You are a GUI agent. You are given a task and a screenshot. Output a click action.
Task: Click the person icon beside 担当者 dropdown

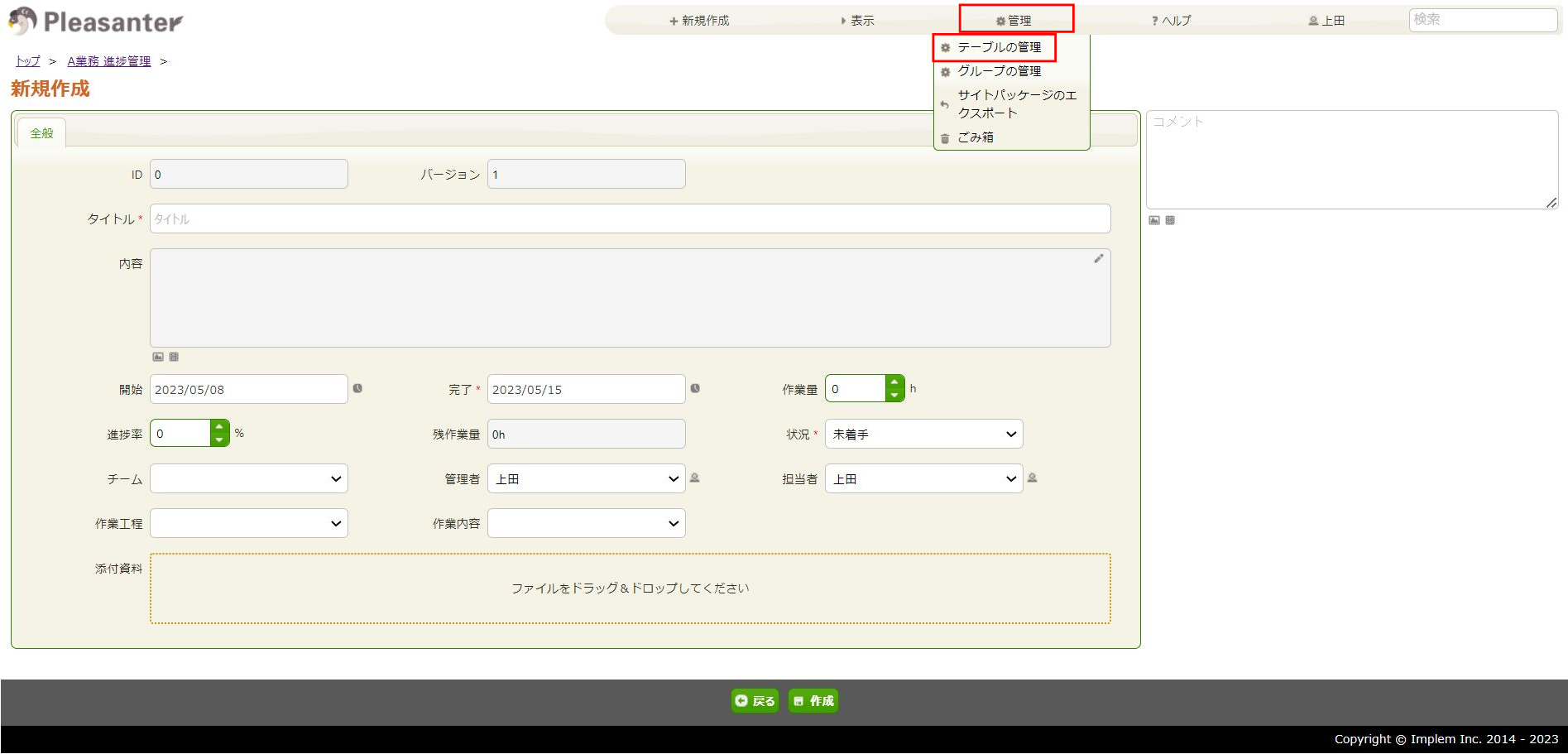click(1033, 478)
